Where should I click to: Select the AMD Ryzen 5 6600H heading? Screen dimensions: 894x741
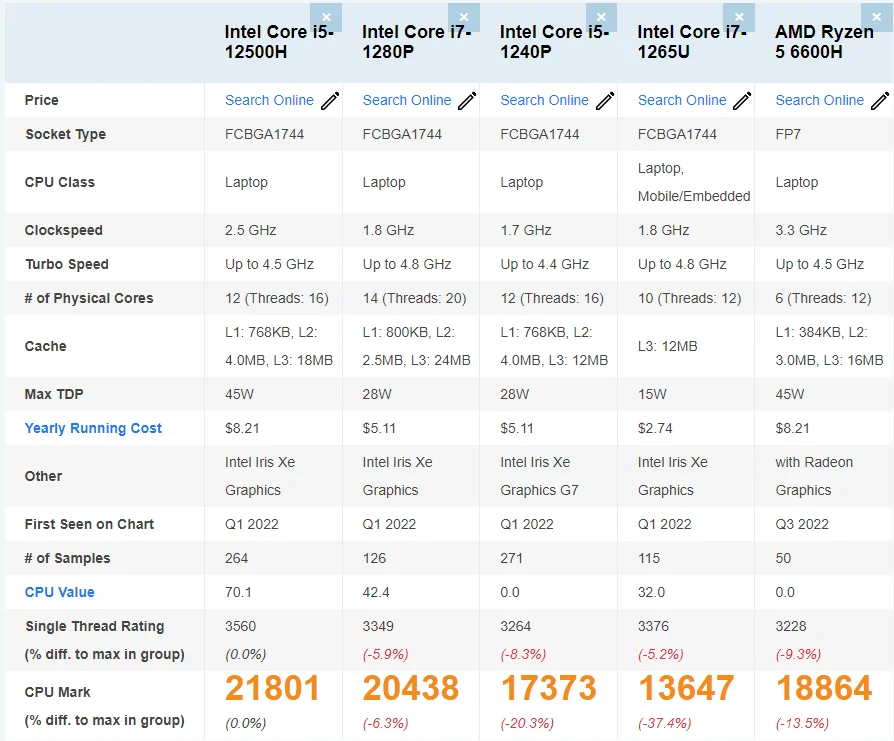pos(824,42)
